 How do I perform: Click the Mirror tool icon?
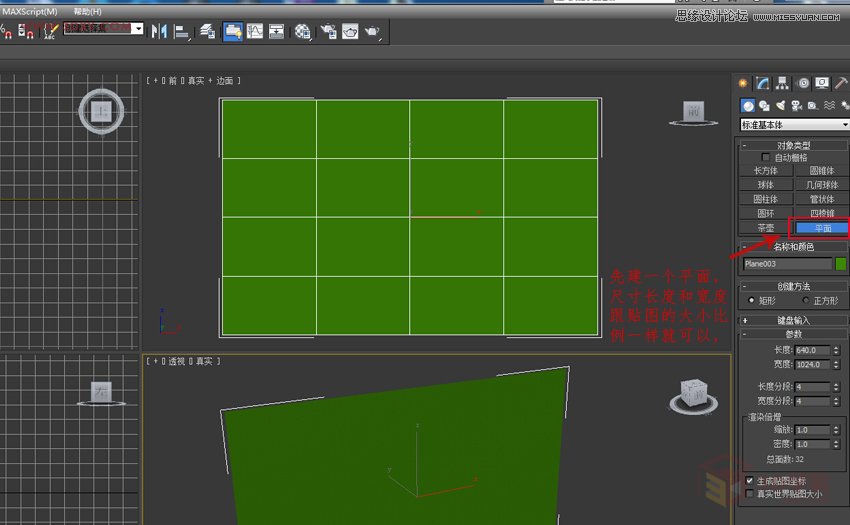tap(159, 31)
